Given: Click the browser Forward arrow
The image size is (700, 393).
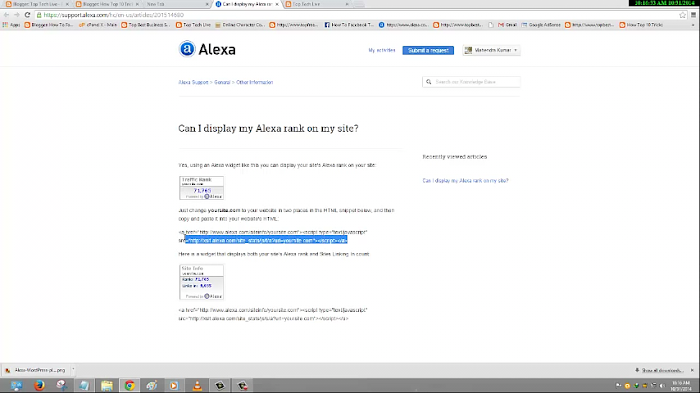Looking at the screenshot, I should point(17,15).
